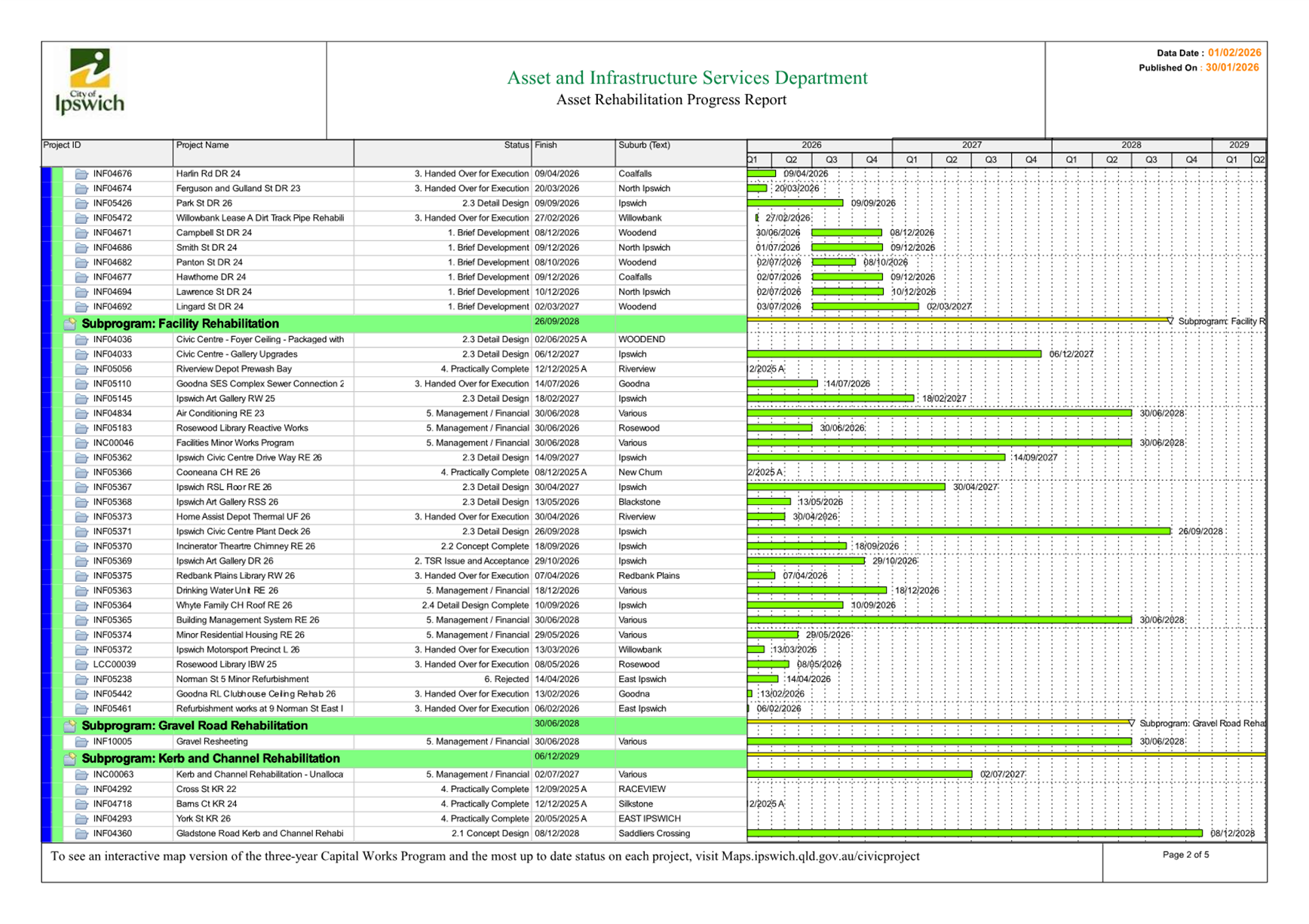Open Maps.ipswich.qld.gov.au/civicproject link
The width and height of the screenshot is (1309, 924).
pyautogui.click(x=820, y=857)
